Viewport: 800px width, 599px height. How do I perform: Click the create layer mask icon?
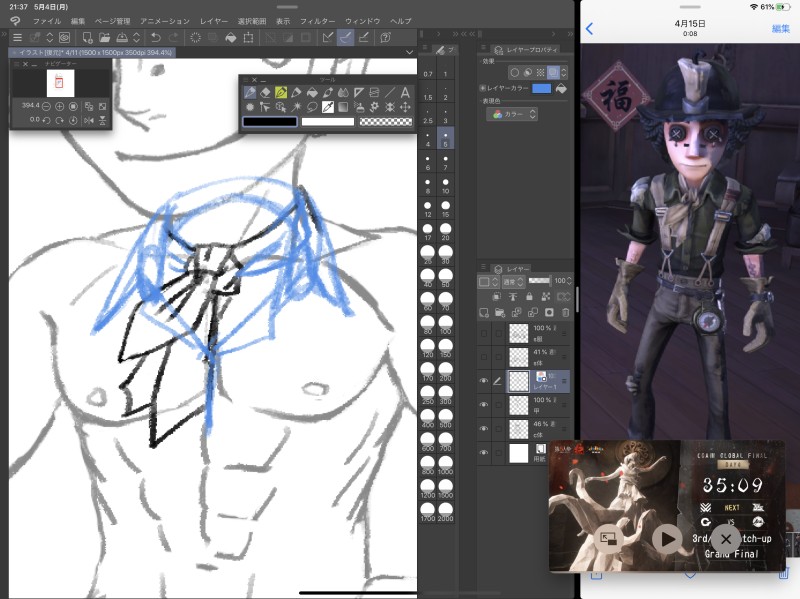click(549, 312)
